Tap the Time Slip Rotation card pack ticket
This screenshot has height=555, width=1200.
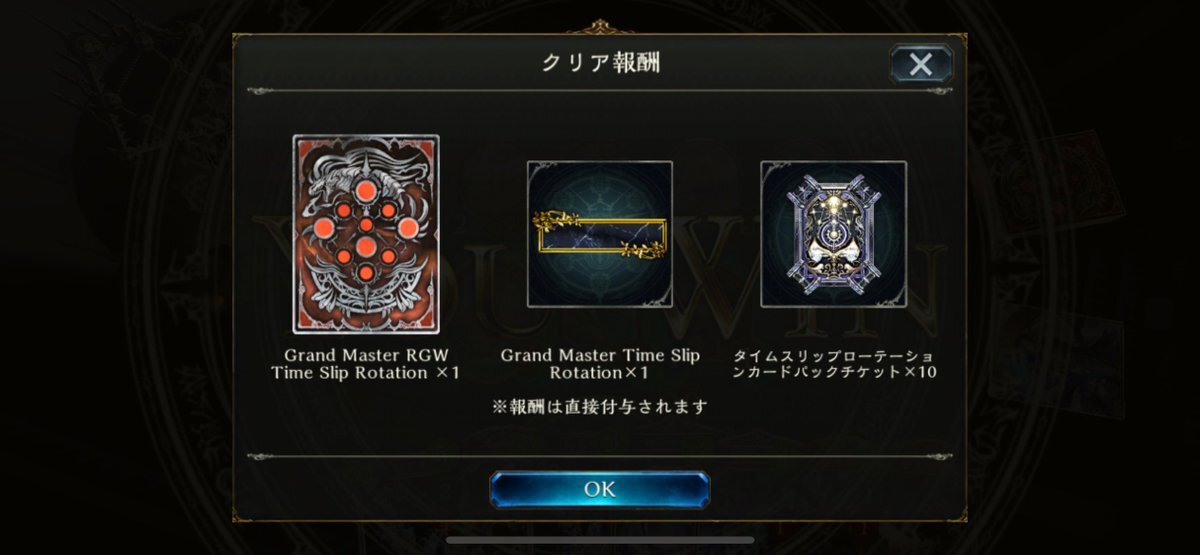[x=833, y=234]
